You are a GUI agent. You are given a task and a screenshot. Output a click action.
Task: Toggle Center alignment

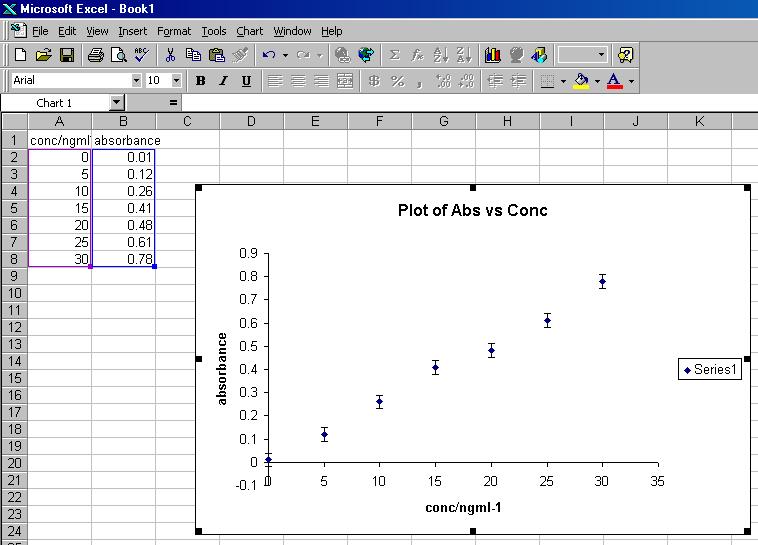click(x=298, y=81)
